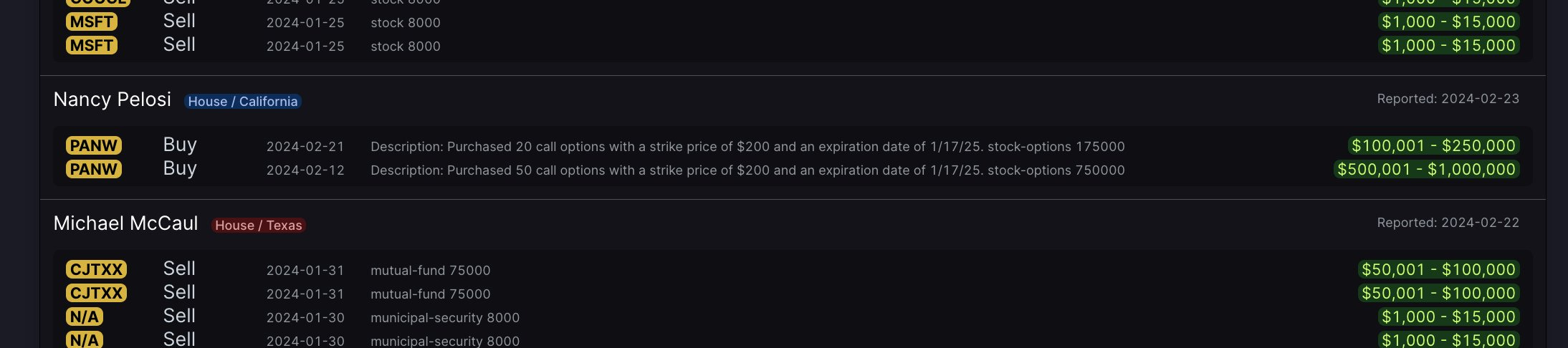Image resolution: width=1568 pixels, height=348 pixels.
Task: Click the Reported: 2024-02-23 date label
Action: [1448, 99]
